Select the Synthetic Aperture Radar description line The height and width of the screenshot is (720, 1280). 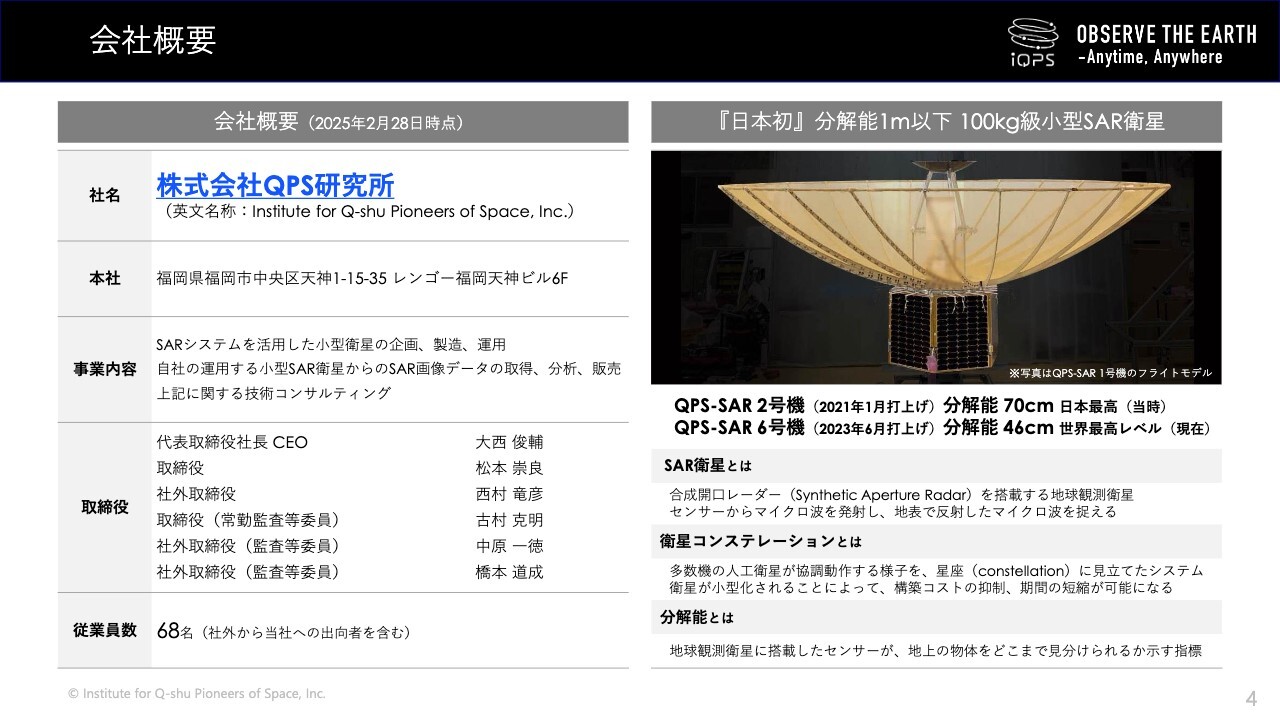(901, 494)
